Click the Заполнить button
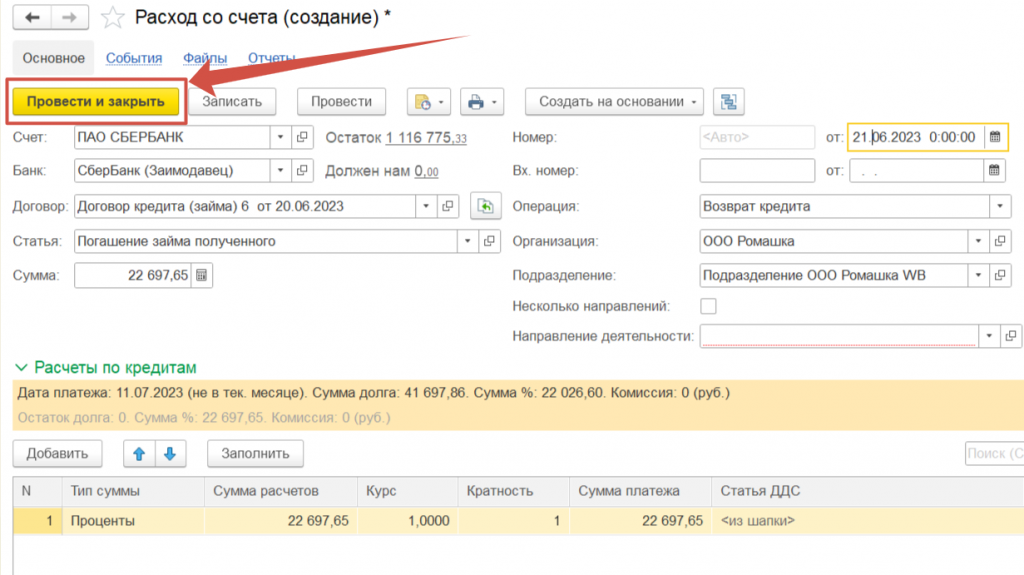 click(255, 453)
